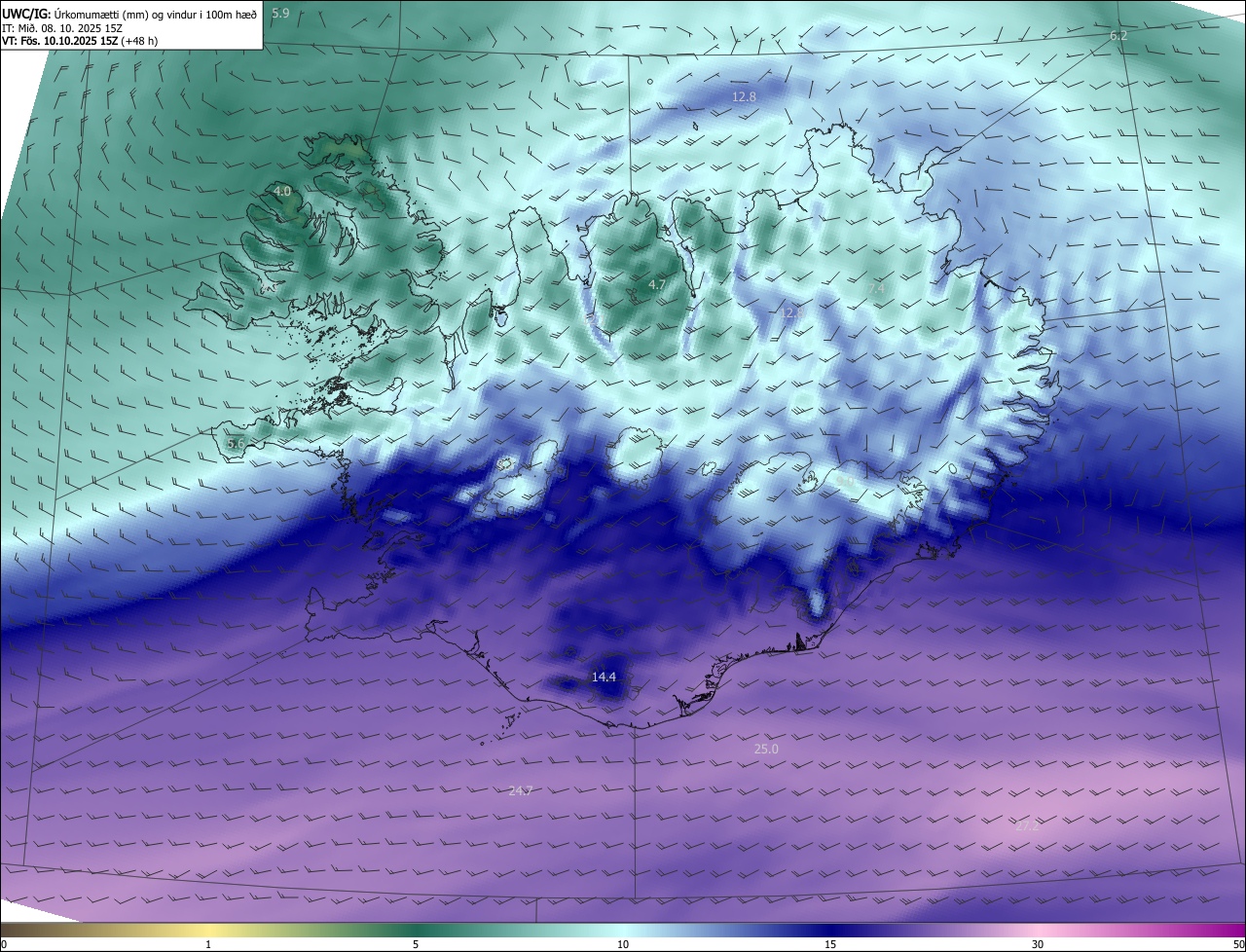
Task: Click the 5.9 value label
Action: [x=280, y=13]
